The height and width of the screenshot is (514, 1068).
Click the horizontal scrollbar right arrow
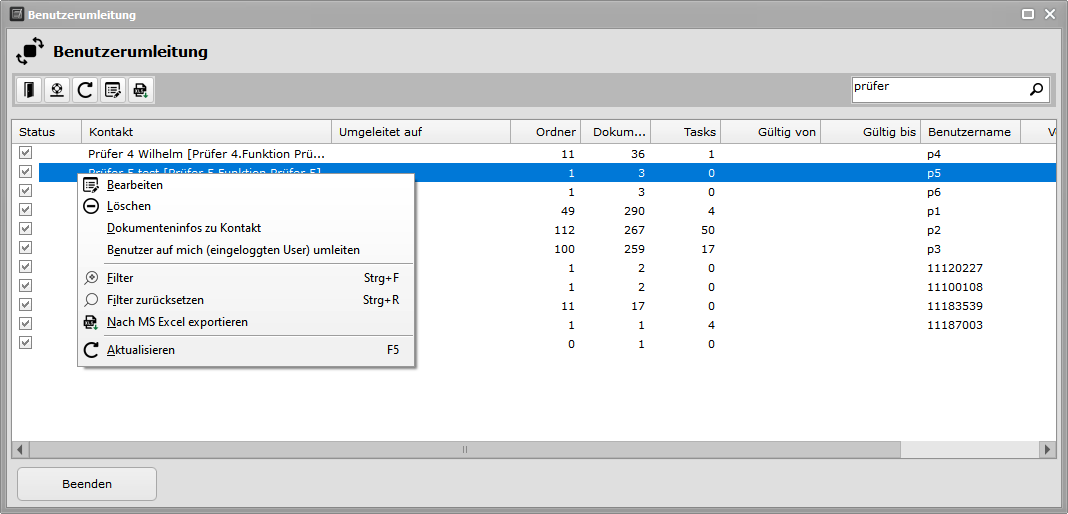1048,449
